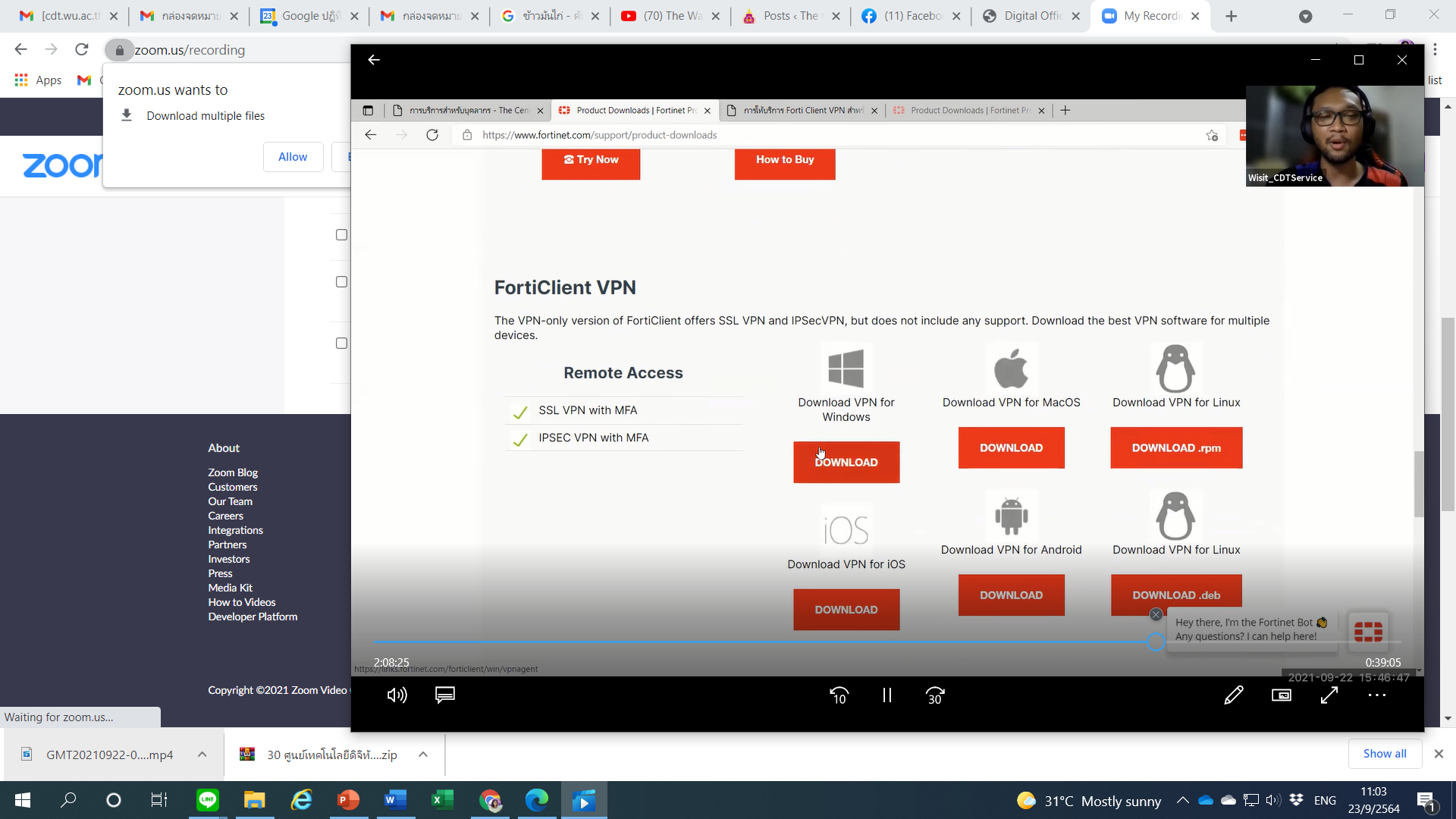
Task: Switch to the Google Calendar browser tab
Action: tap(311, 16)
